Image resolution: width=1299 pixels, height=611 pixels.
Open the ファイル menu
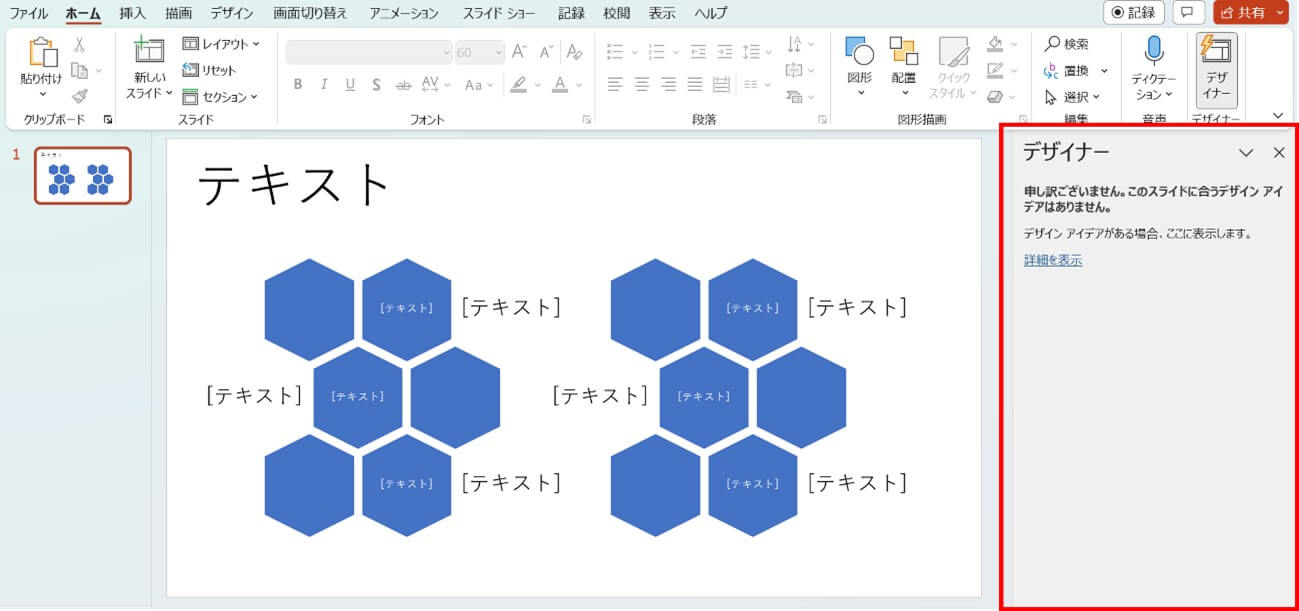[29, 14]
